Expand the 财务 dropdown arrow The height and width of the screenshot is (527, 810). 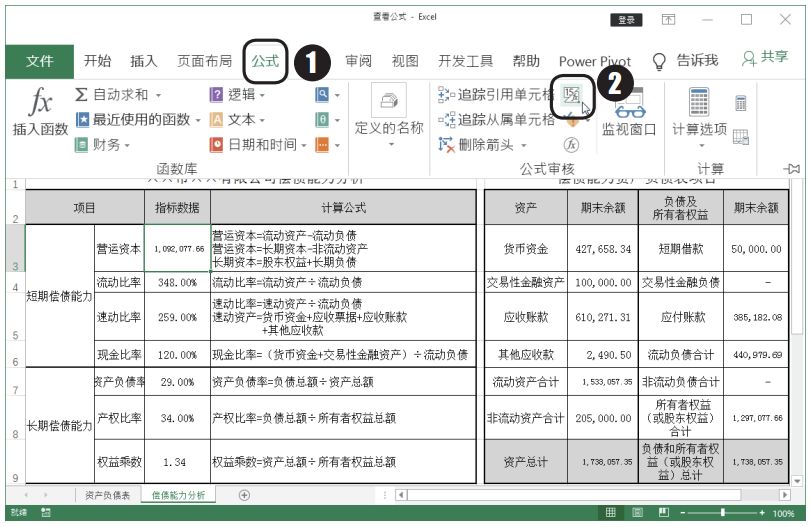pyautogui.click(x=127, y=146)
